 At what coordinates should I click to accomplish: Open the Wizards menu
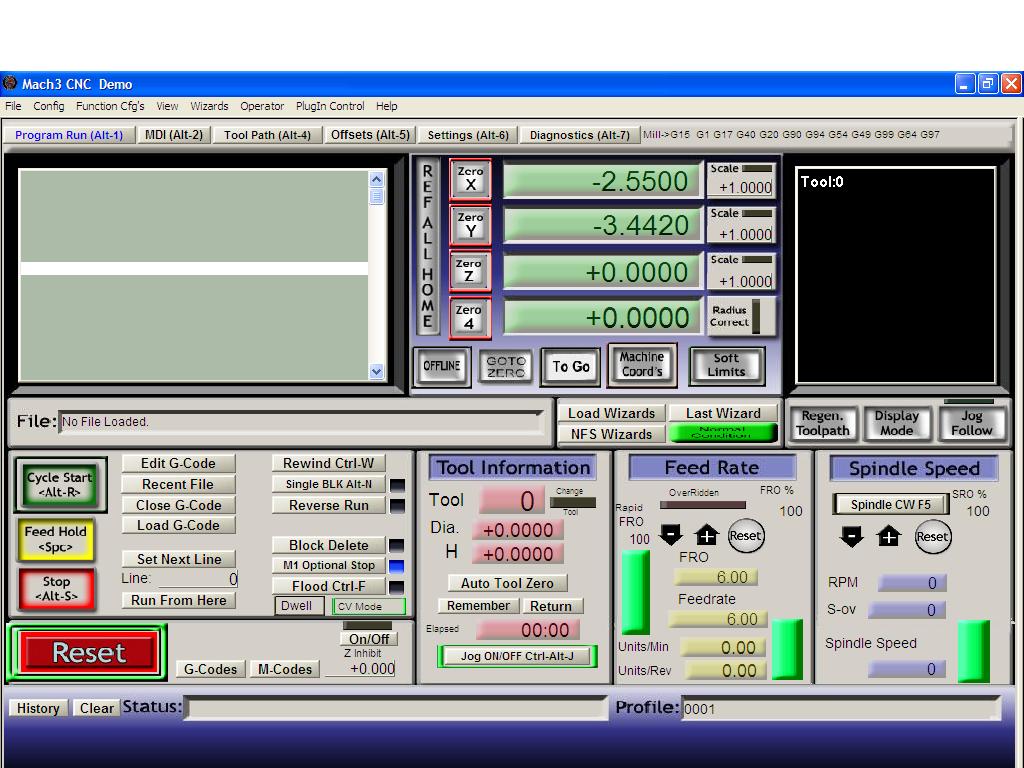coord(209,106)
